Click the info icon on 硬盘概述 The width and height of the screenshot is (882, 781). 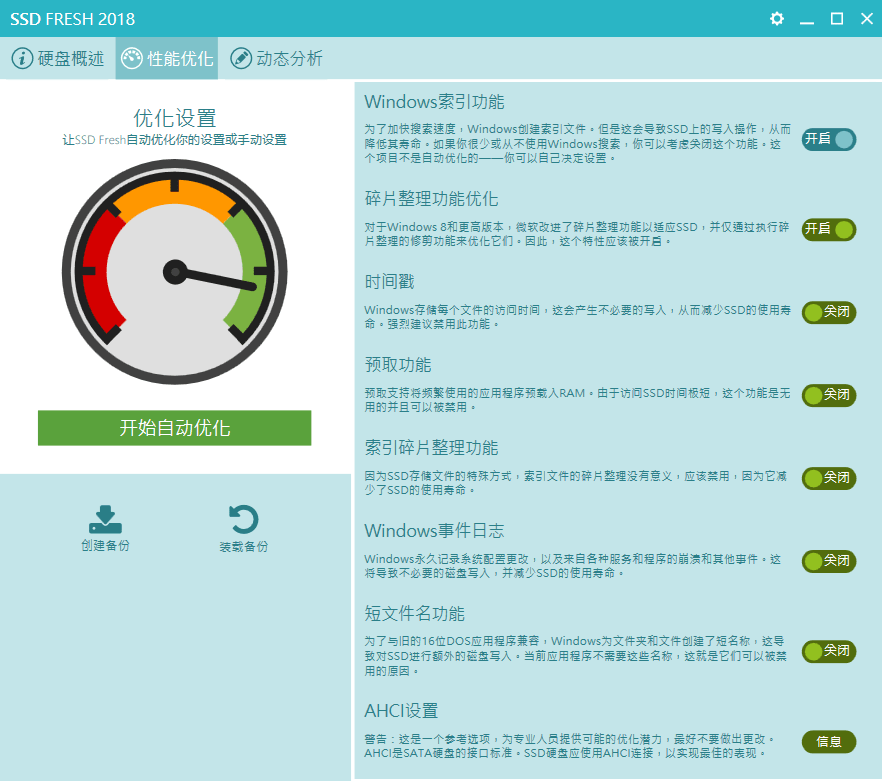click(22, 58)
